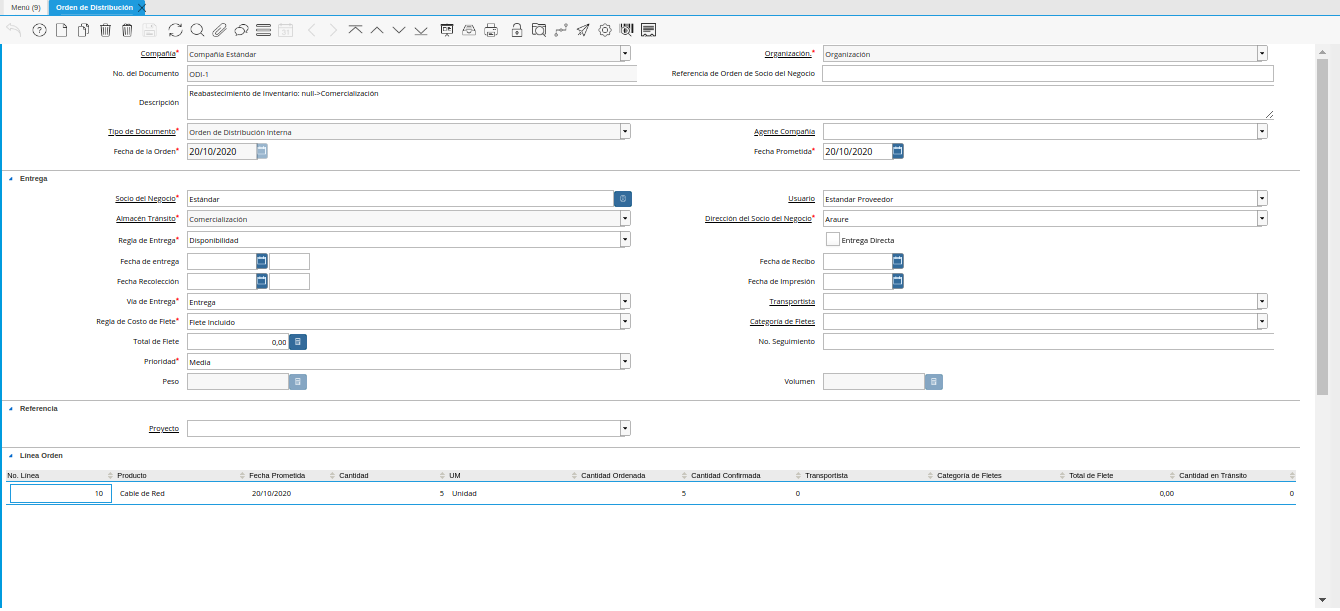Viewport: 1340px width, 611px height.
Task: Click the No. Seguimiento input field
Action: [1047, 342]
